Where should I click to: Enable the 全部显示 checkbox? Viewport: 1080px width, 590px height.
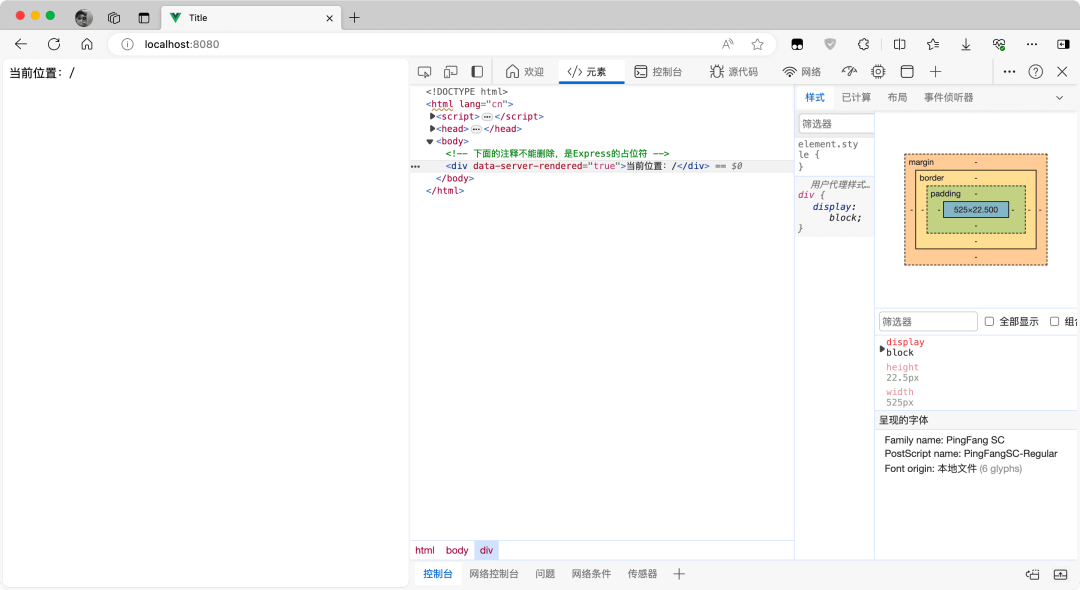(x=989, y=322)
